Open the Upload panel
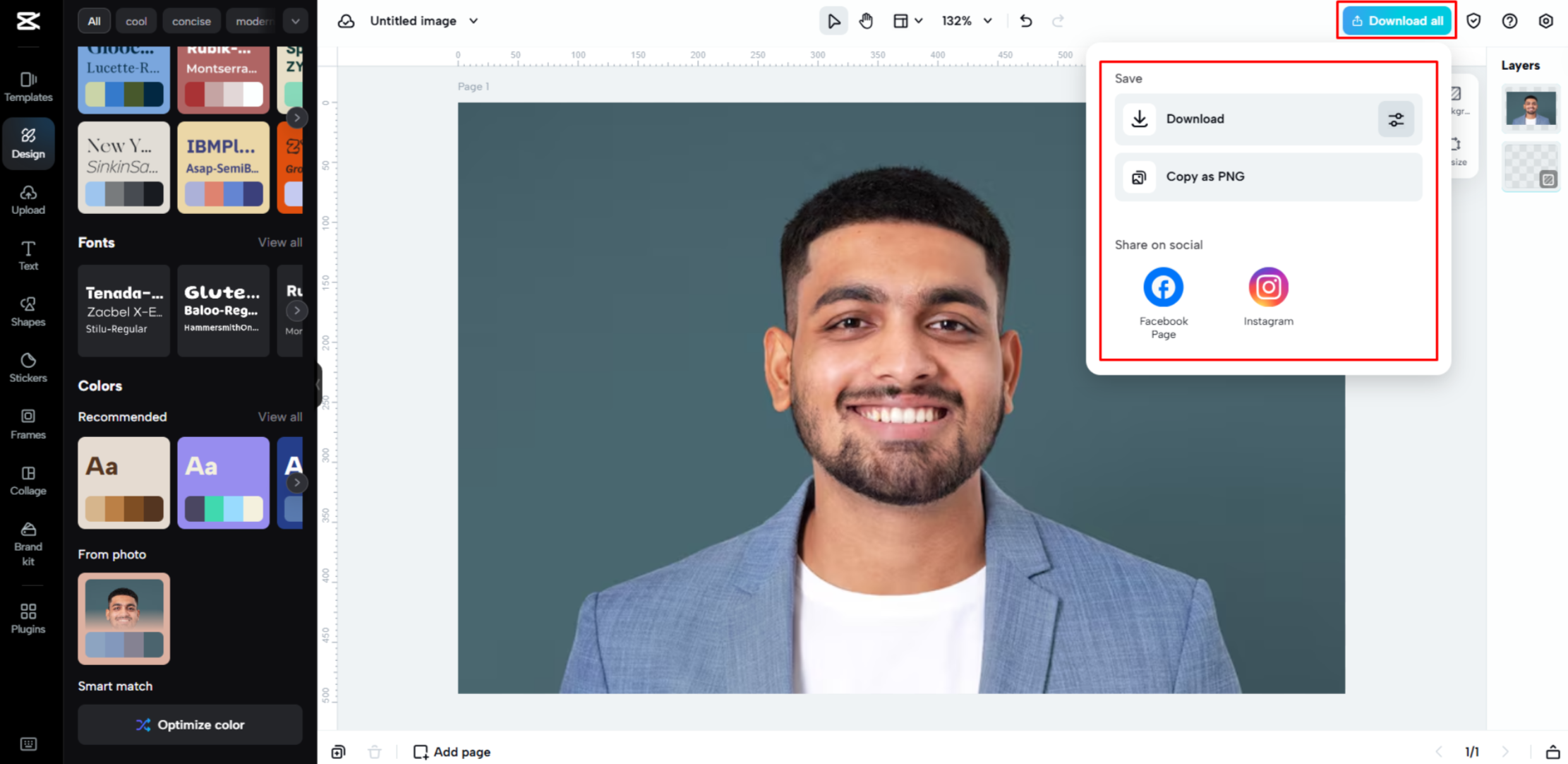The image size is (1568, 764). pos(28,200)
